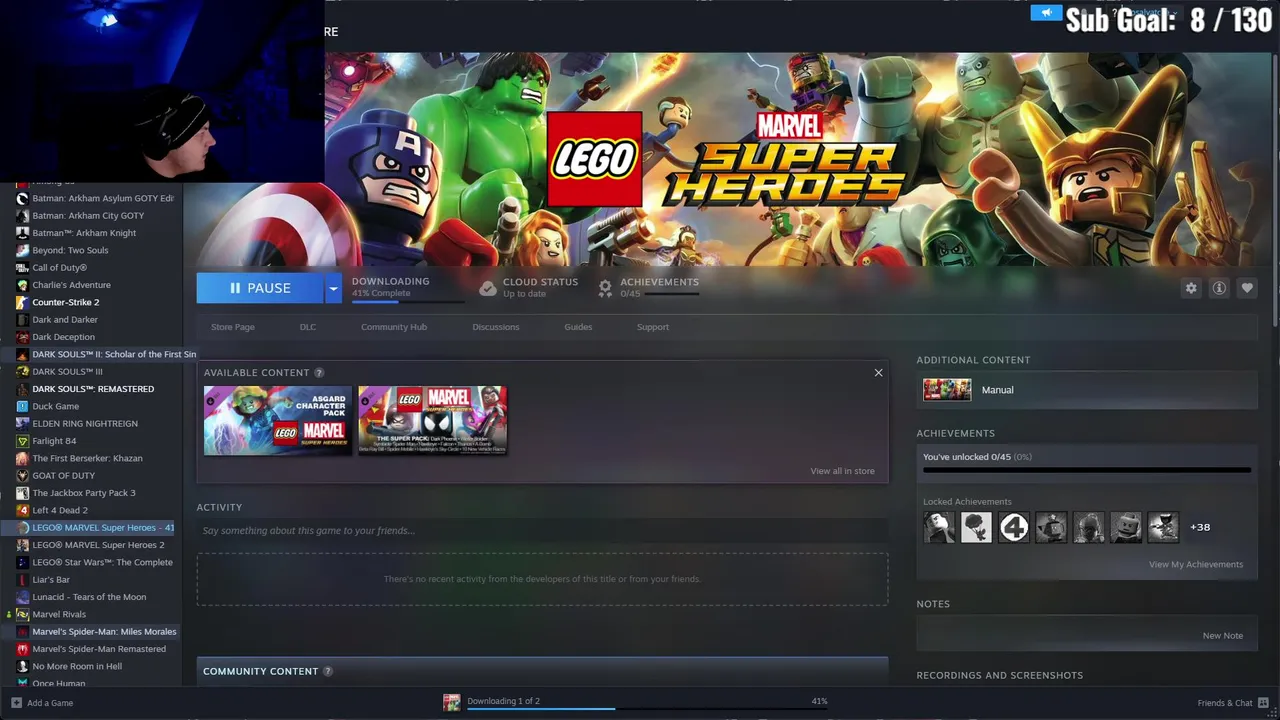Open the Community Hub tab
This screenshot has height=720, width=1280.
(394, 327)
